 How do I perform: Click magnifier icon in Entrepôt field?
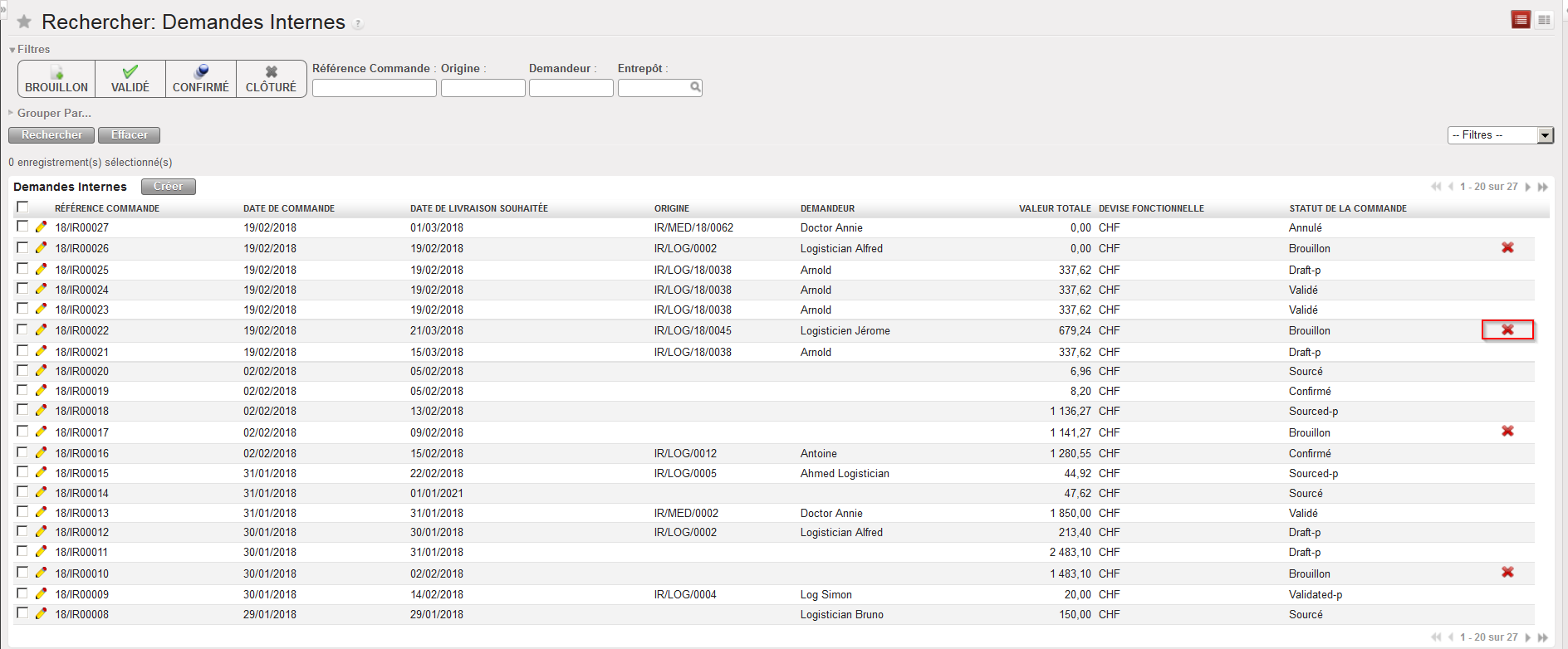[695, 87]
